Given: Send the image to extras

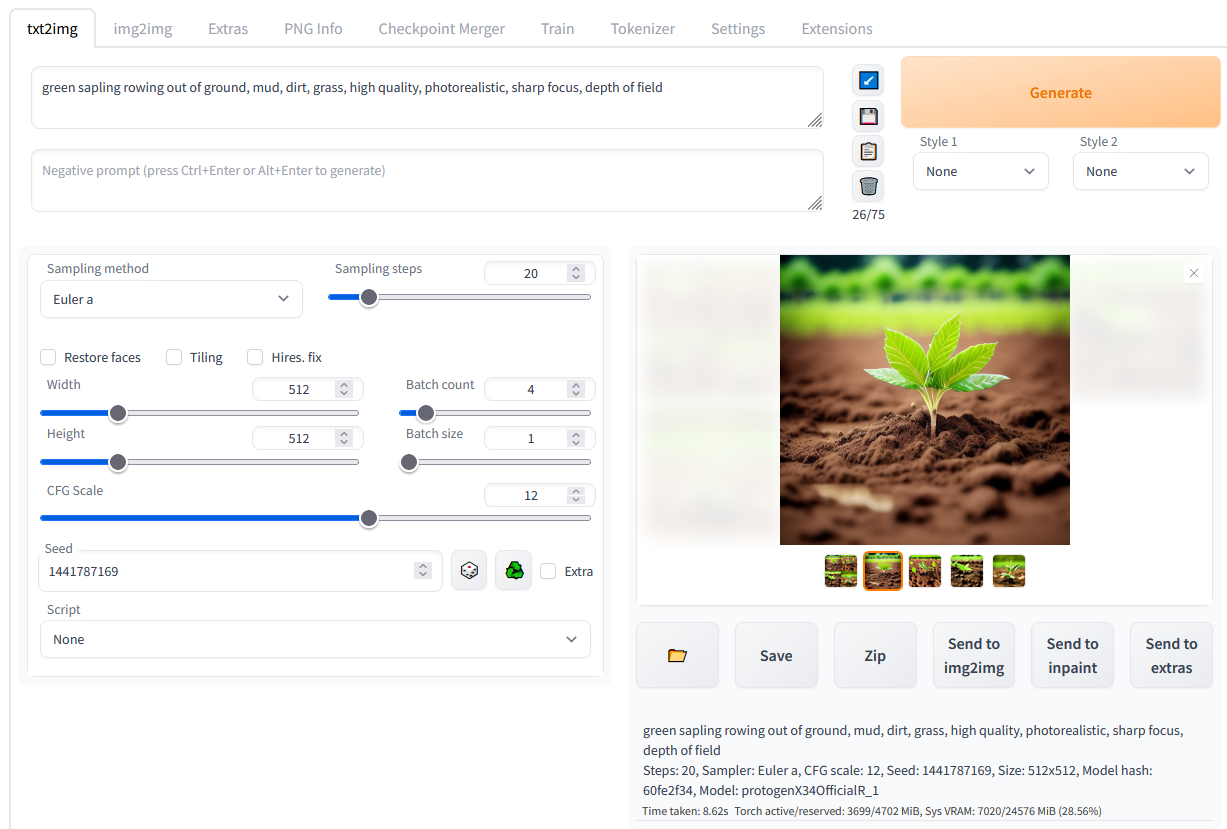Looking at the screenshot, I should tap(1171, 655).
